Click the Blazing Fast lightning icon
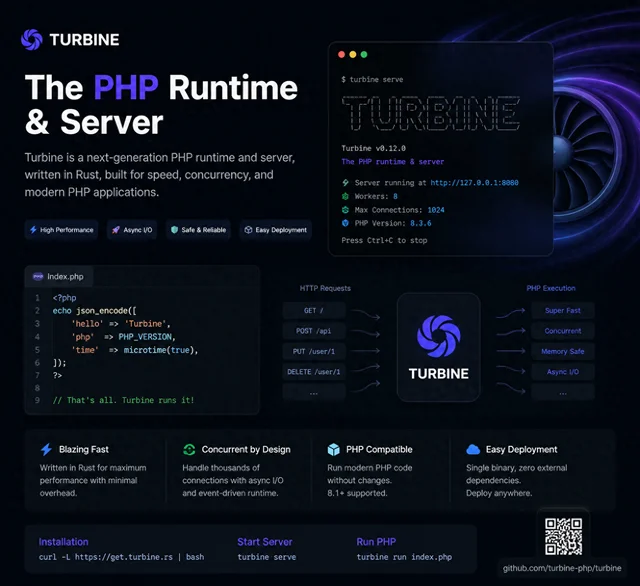 coord(47,449)
